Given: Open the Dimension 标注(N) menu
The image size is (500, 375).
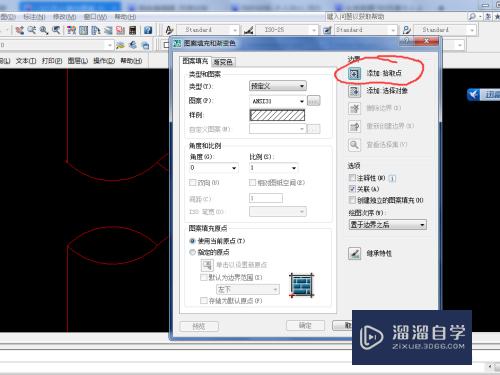Looking at the screenshot, I should pos(34,17).
